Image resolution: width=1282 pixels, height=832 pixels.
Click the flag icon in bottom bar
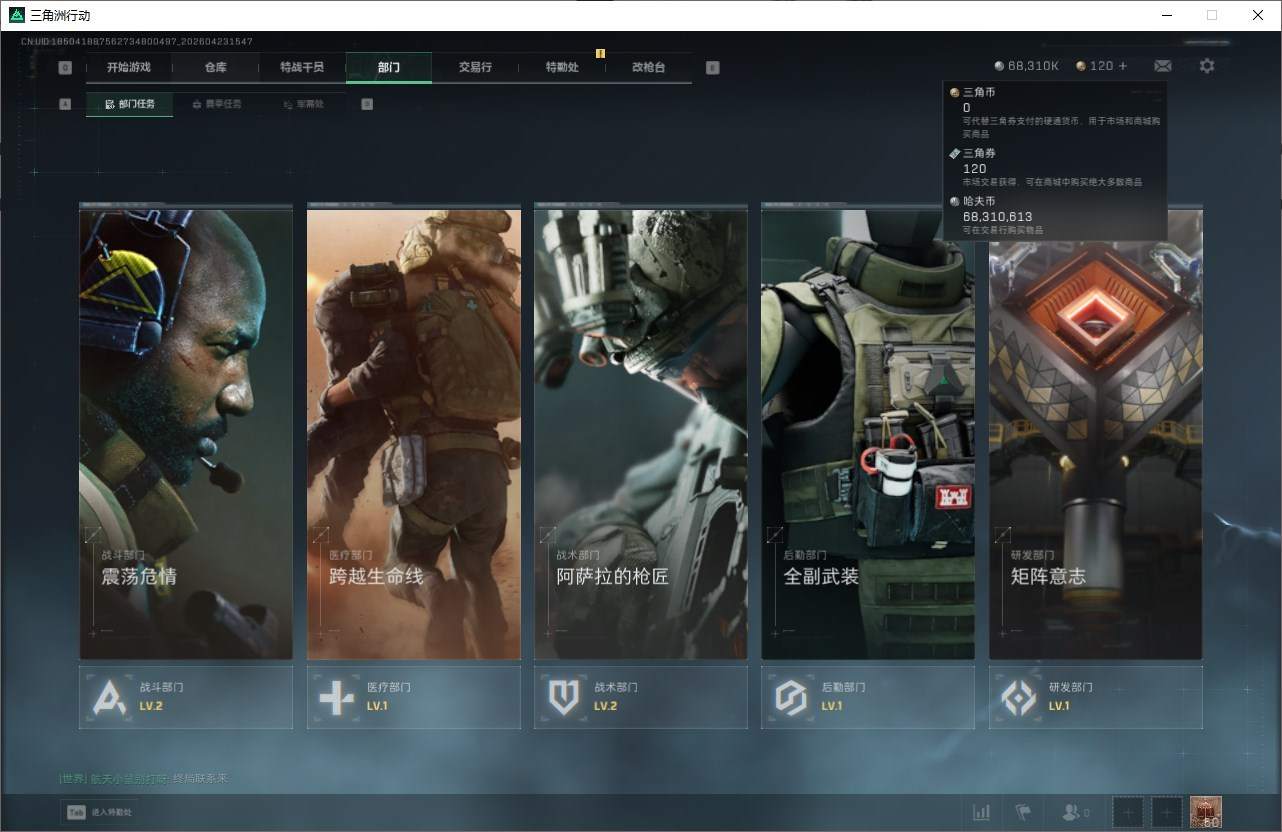point(1023,812)
